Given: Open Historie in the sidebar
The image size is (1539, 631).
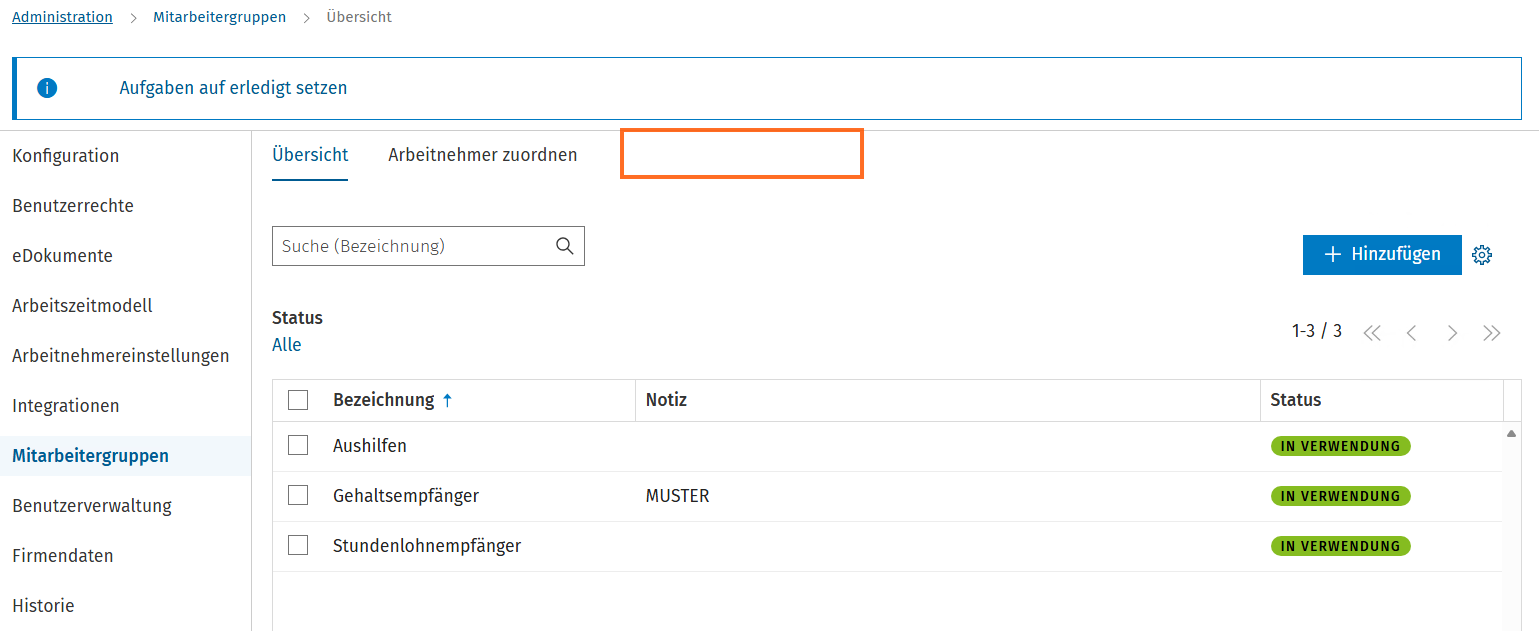Looking at the screenshot, I should [x=43, y=606].
